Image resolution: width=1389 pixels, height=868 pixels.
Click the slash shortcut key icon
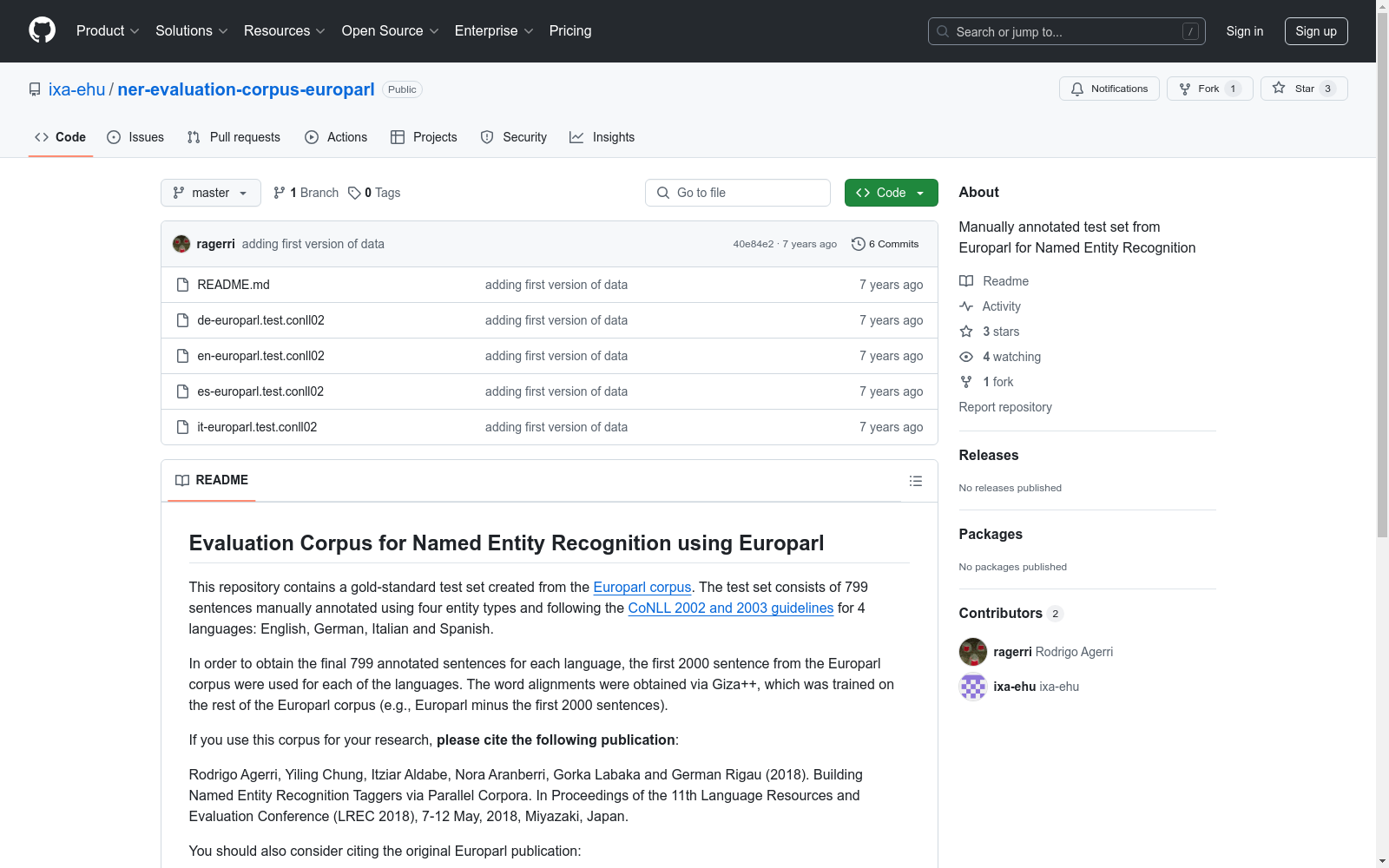[1190, 31]
